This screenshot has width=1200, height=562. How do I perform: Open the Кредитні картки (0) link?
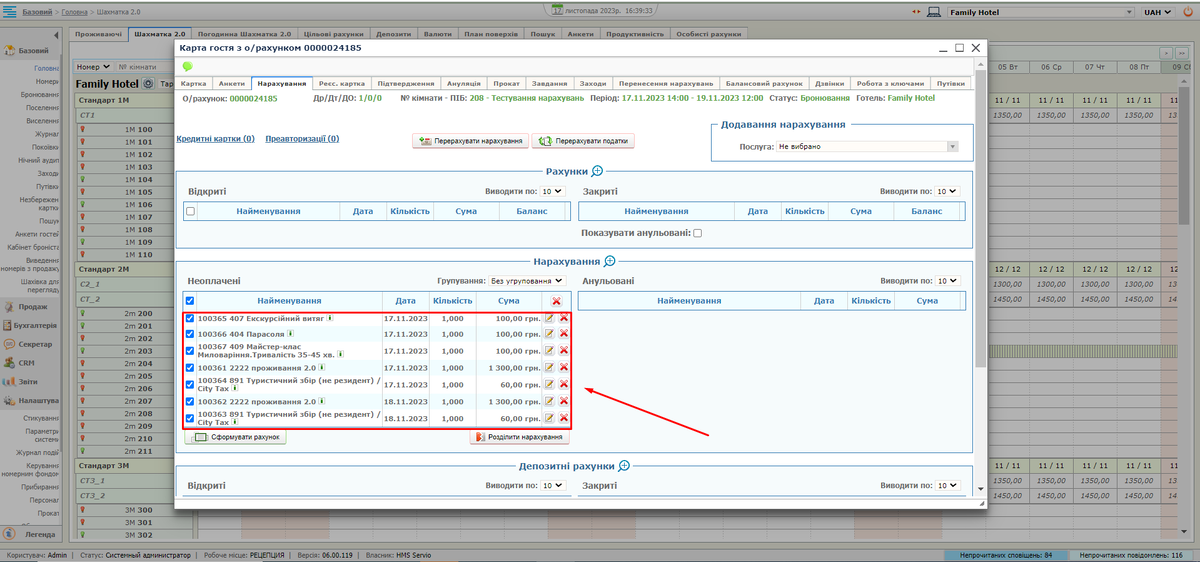tap(215, 139)
